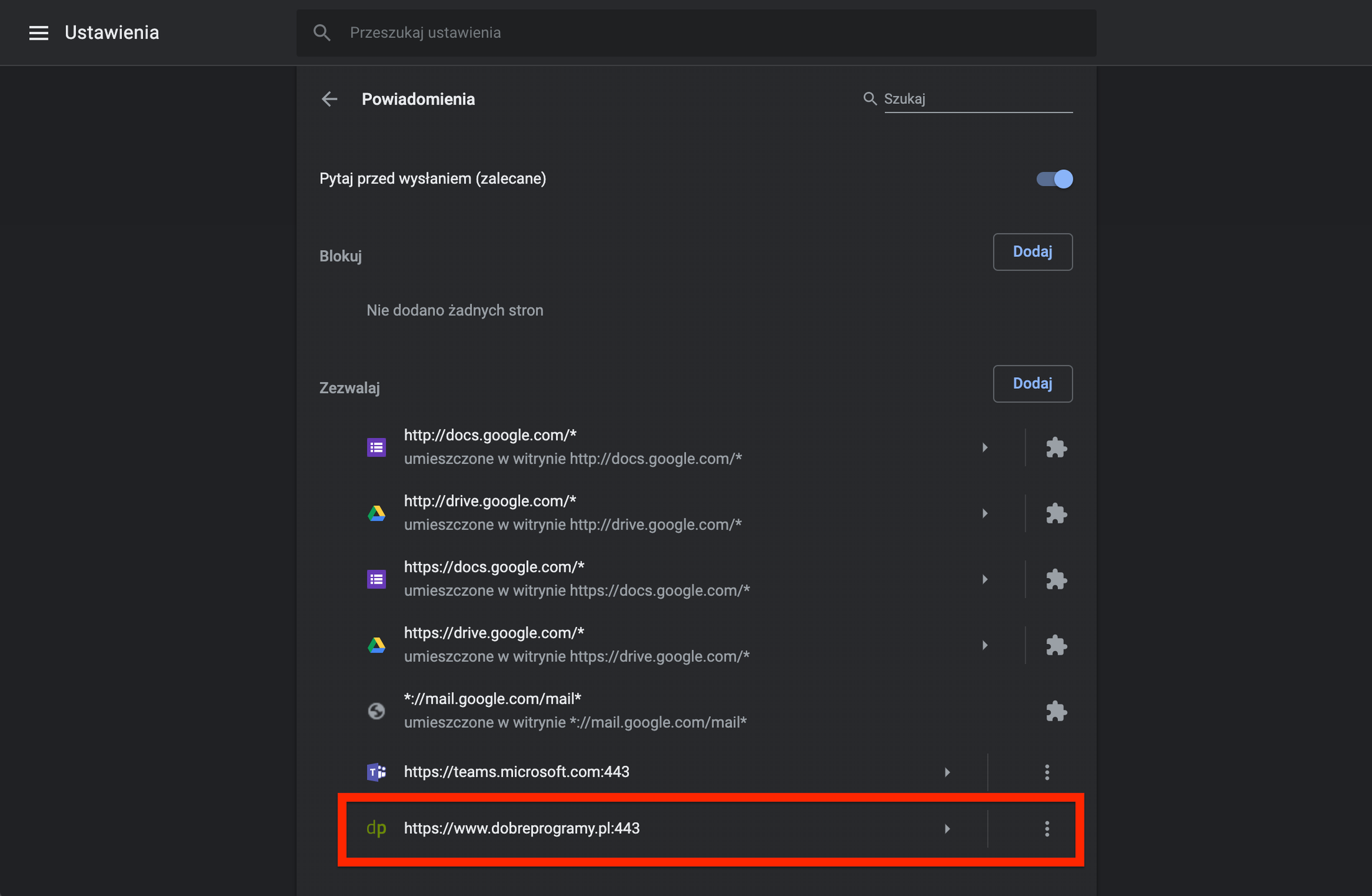Click the puzzle extension icon beside mail.google.com
This screenshot has height=896, width=1372.
1057,711
